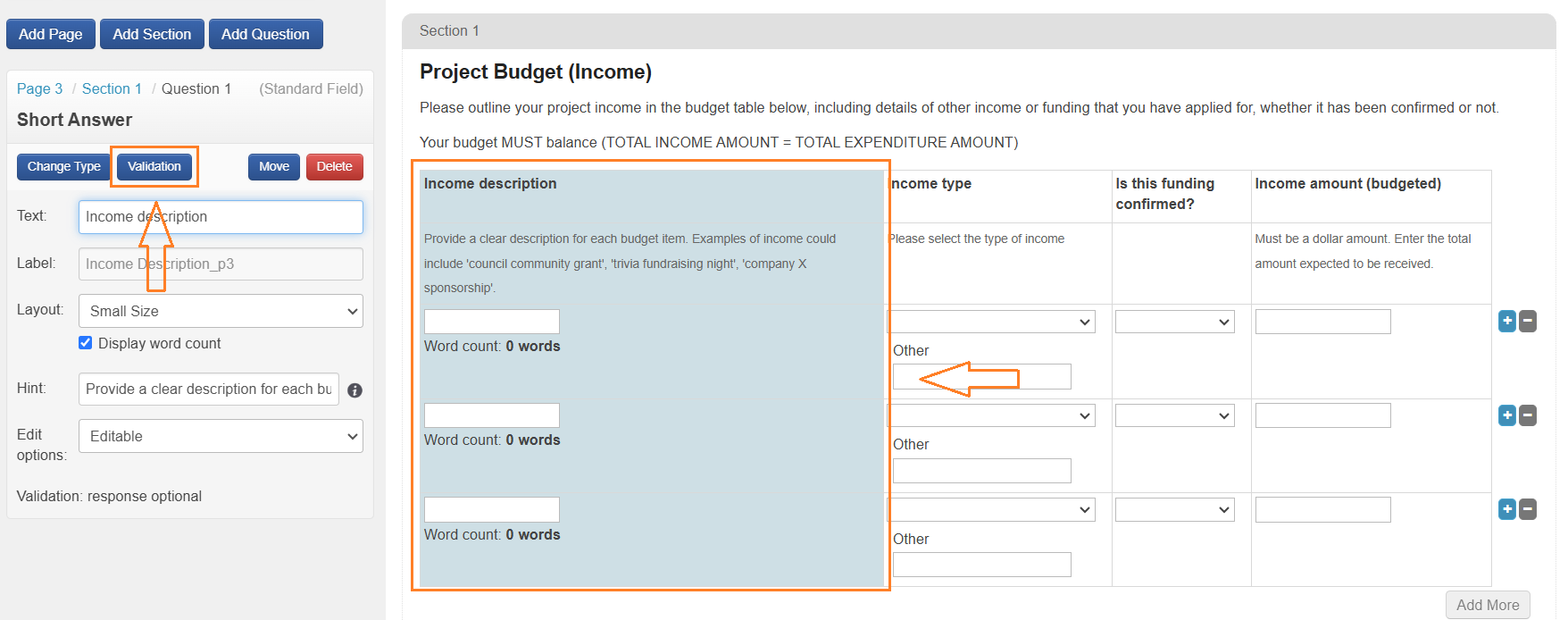Open first row funding confirmed dropdown

[1174, 322]
